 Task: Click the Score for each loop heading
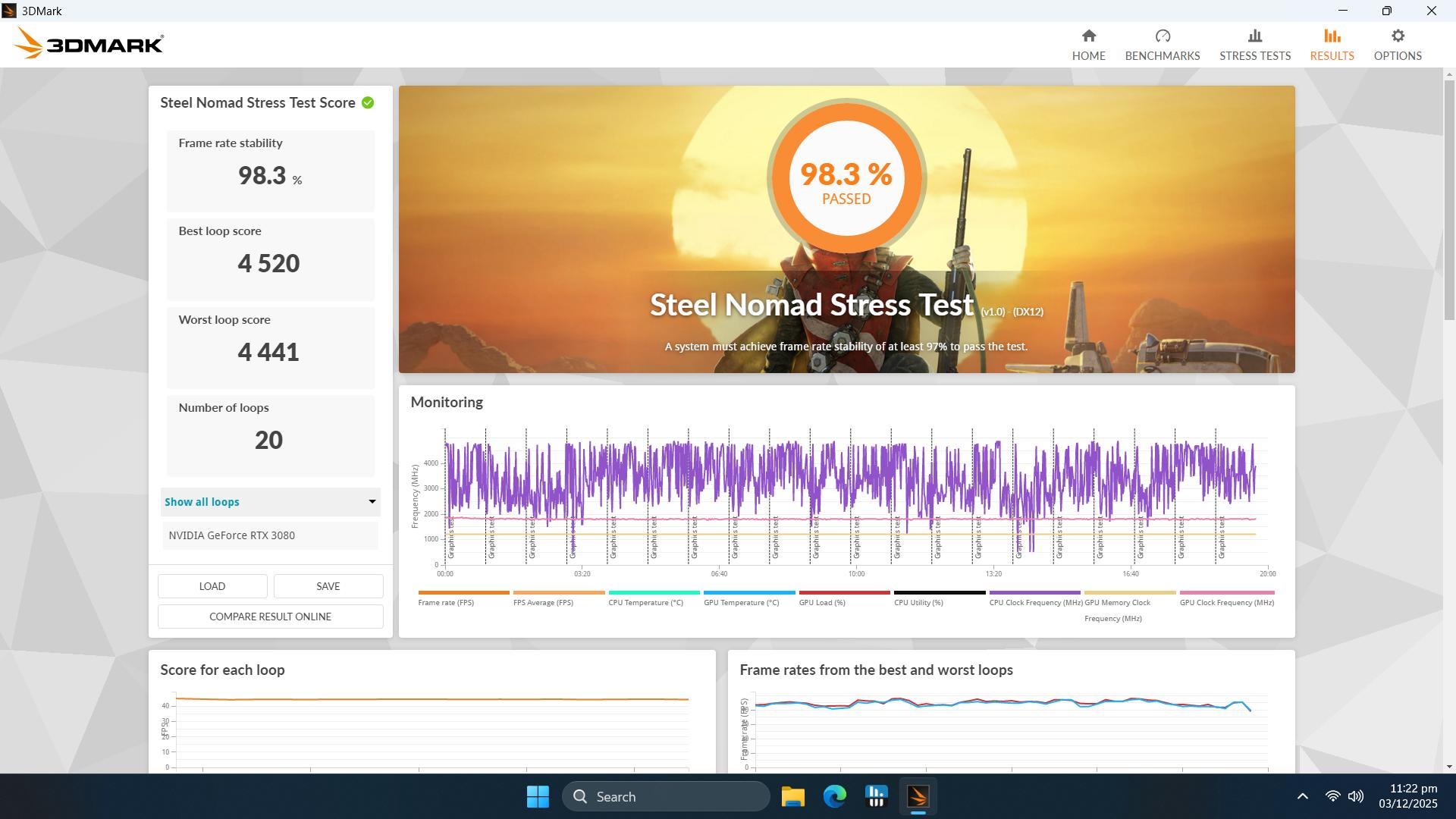tap(222, 670)
